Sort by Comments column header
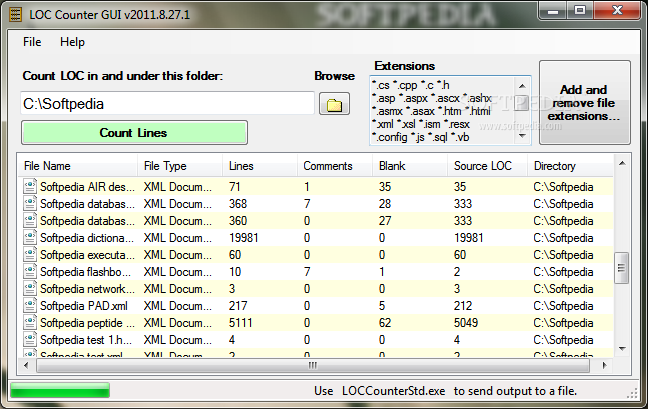Viewport: 648px width, 409px height. coord(335,166)
